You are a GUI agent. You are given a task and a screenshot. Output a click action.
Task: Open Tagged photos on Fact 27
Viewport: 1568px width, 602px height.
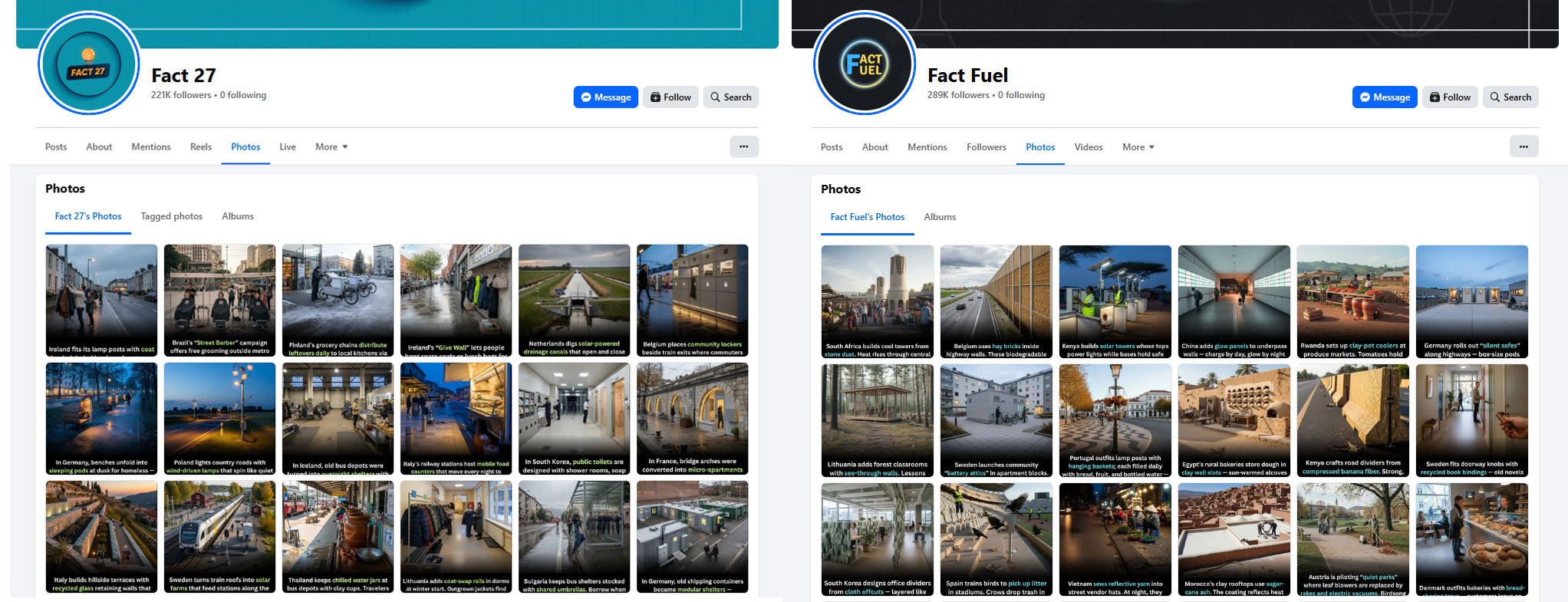coord(171,216)
